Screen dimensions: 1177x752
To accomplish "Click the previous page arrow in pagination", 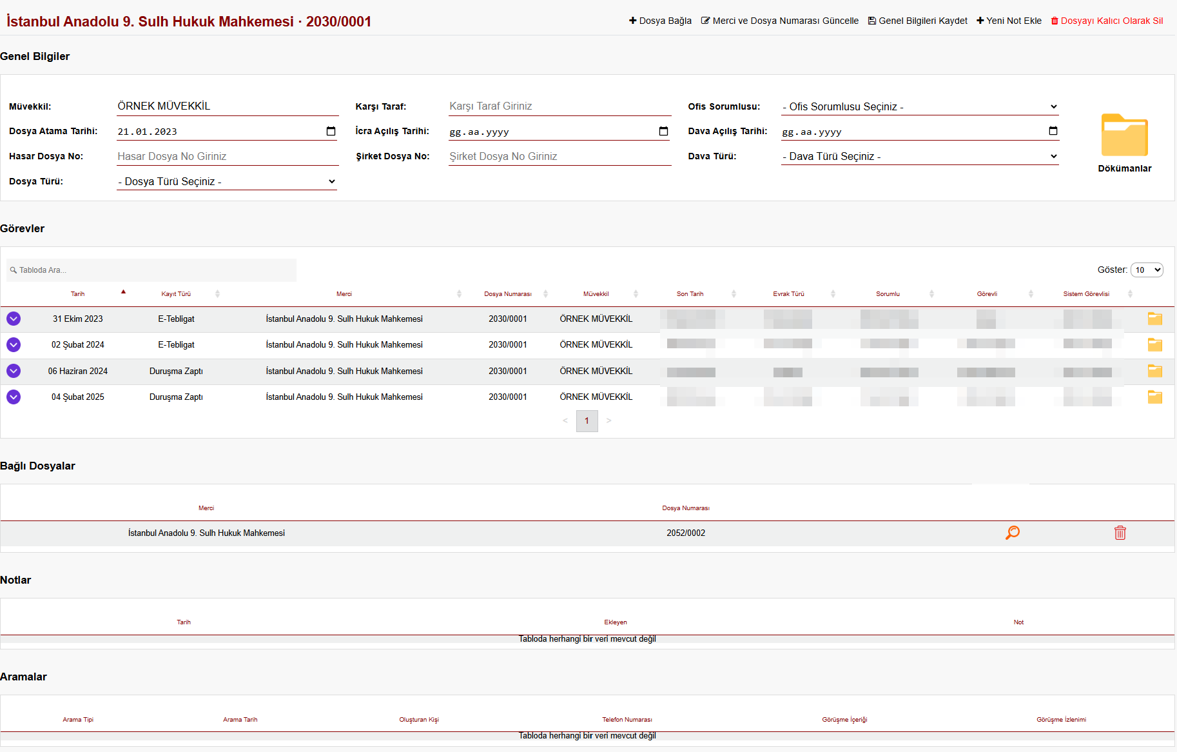I will point(565,421).
